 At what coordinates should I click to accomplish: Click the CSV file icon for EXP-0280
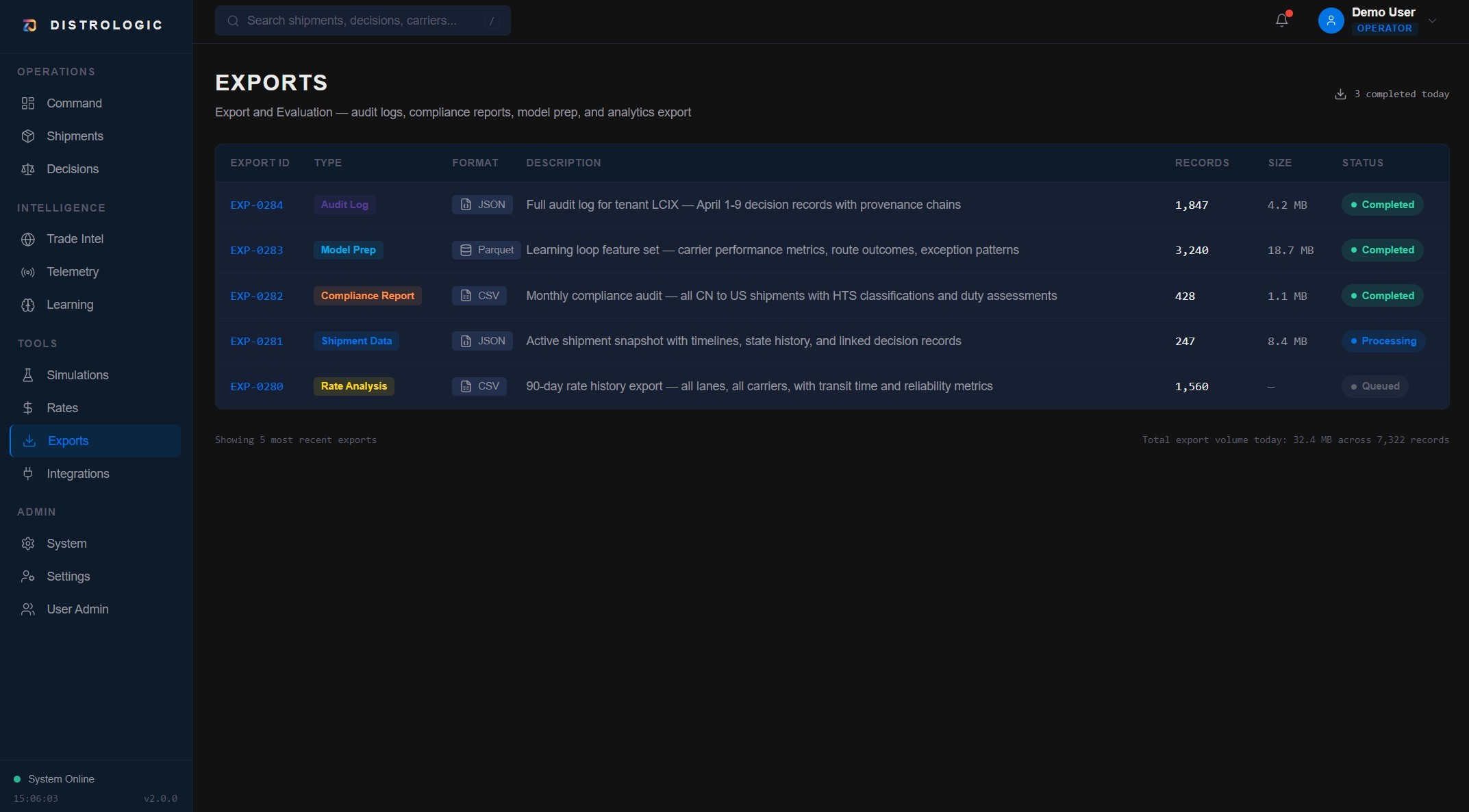coord(466,386)
